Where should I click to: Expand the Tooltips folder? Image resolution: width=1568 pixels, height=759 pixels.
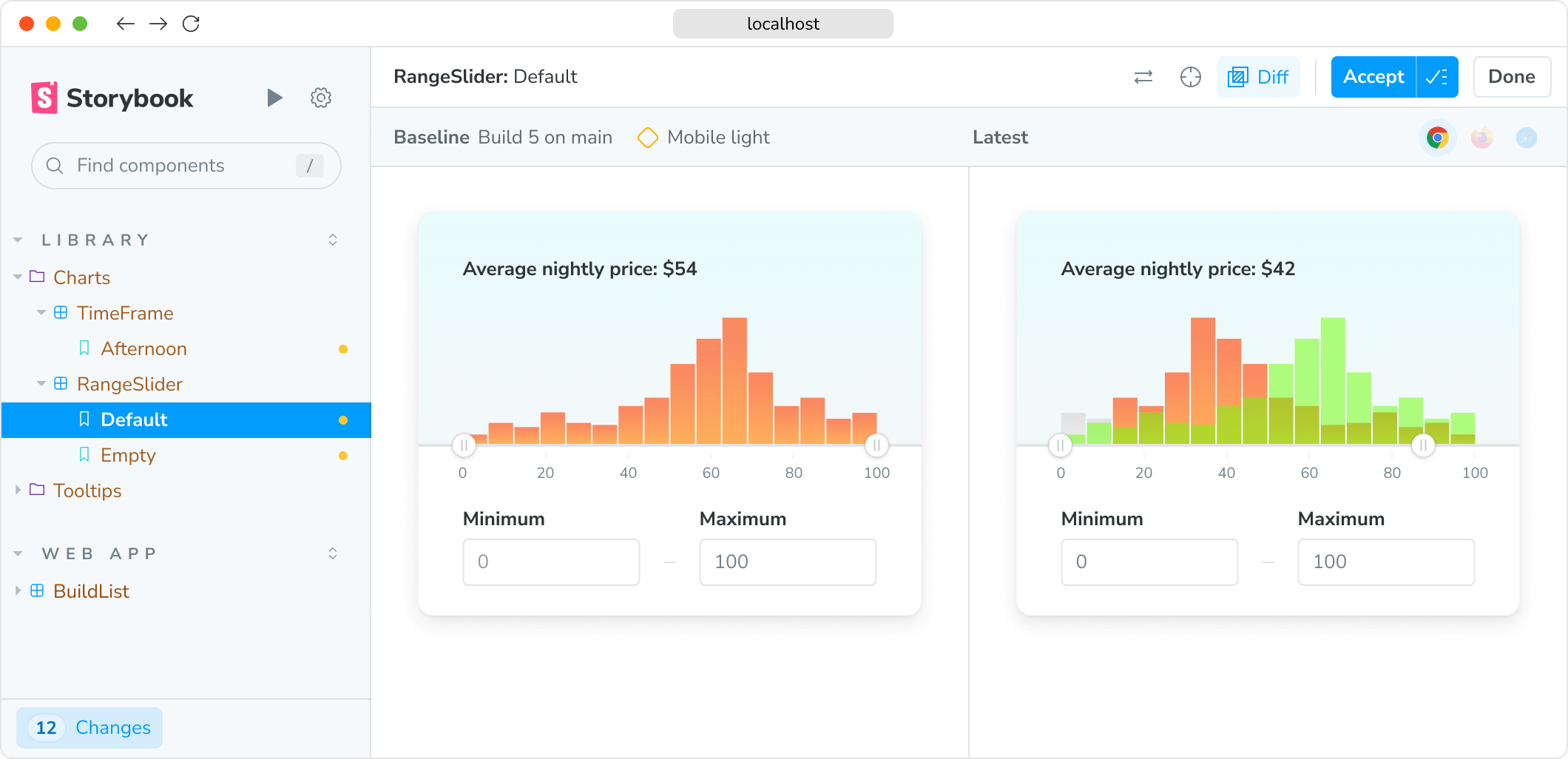tap(18, 490)
